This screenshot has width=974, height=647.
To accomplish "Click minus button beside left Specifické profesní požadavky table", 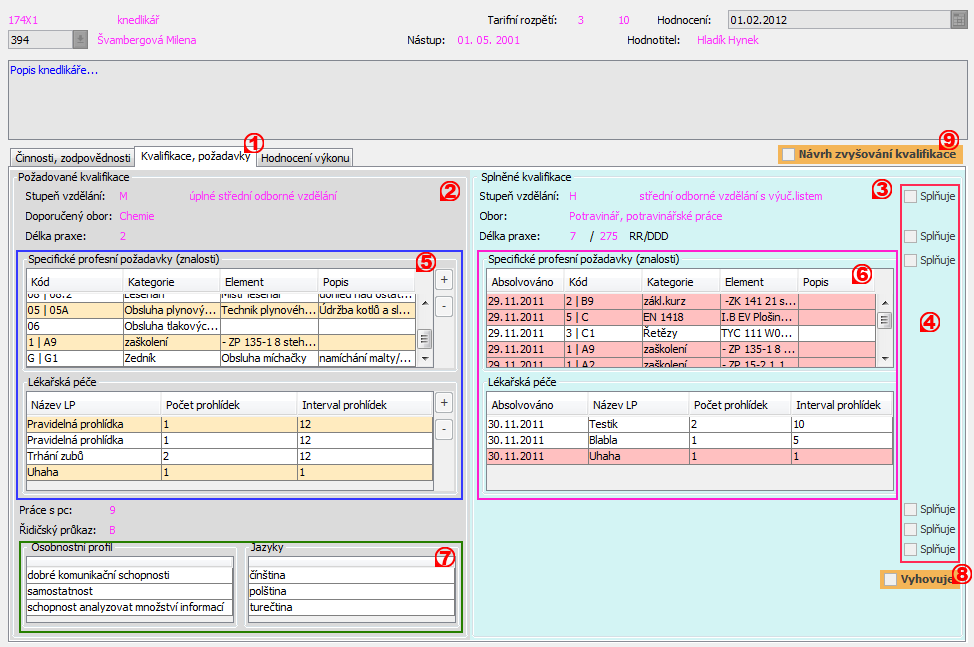I will click(444, 305).
